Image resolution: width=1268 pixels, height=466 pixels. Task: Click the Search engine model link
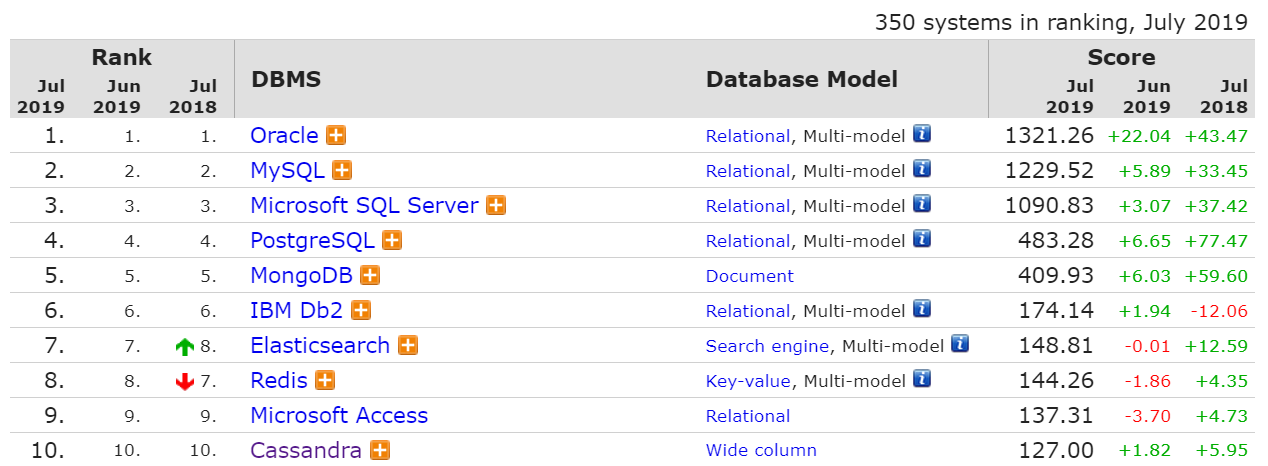point(767,346)
